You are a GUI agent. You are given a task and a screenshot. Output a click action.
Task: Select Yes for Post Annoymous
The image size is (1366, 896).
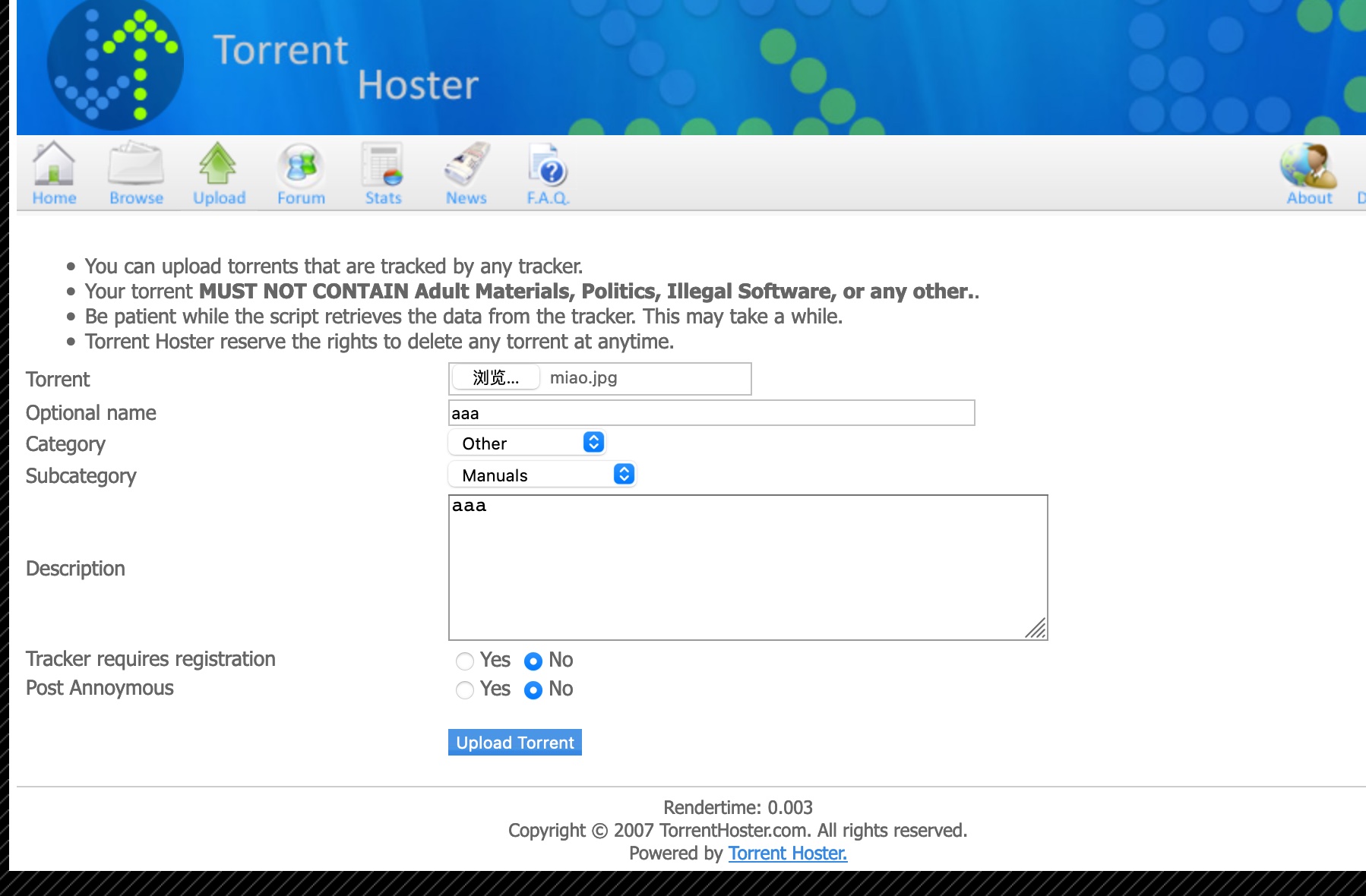tap(465, 690)
